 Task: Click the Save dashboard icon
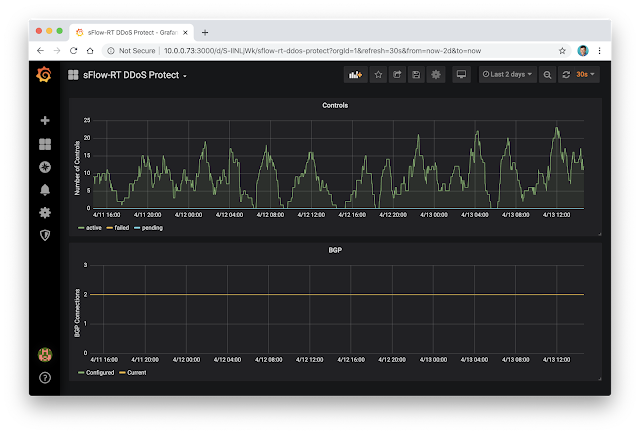(x=416, y=75)
